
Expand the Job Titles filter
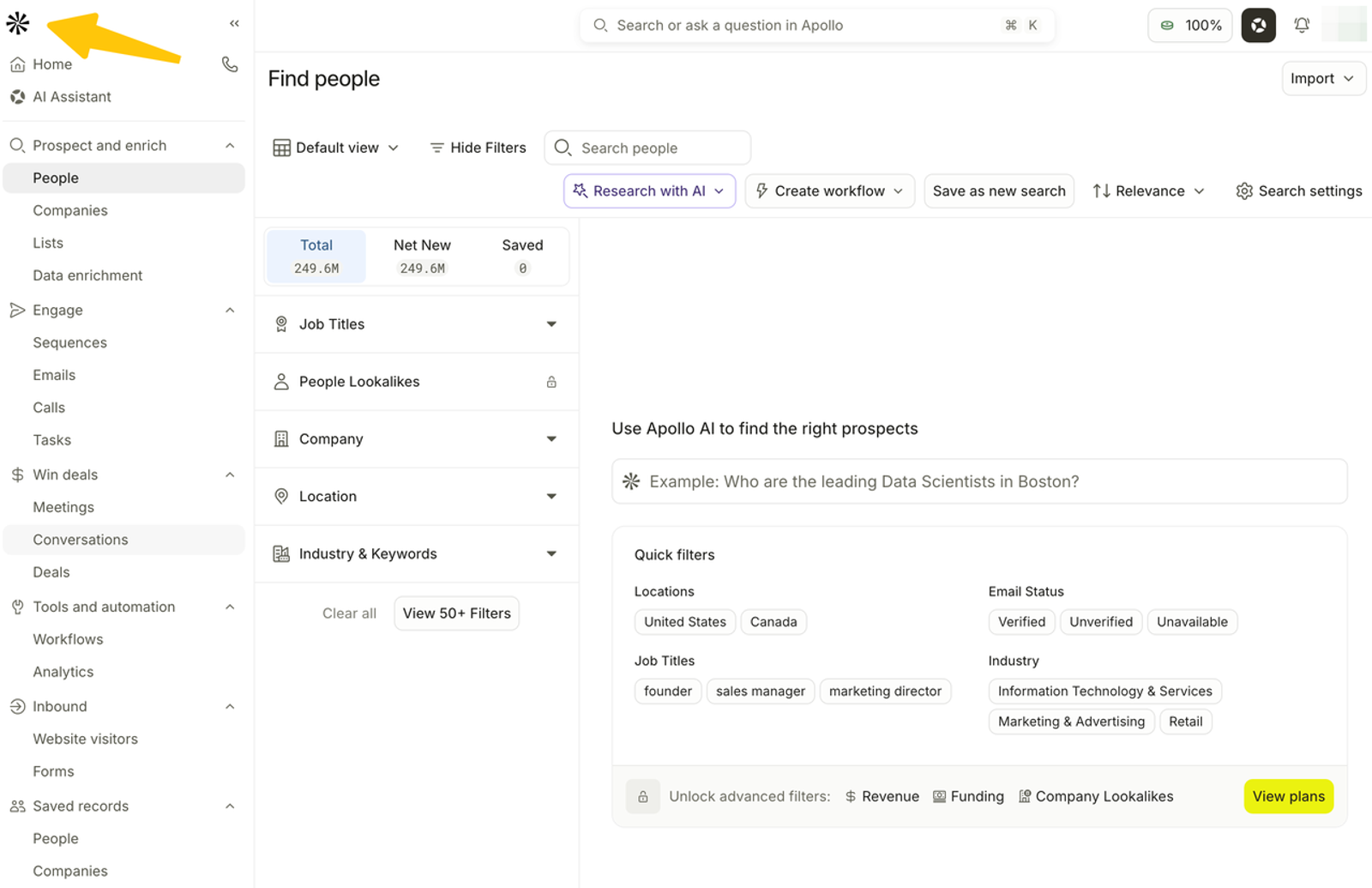tap(417, 324)
